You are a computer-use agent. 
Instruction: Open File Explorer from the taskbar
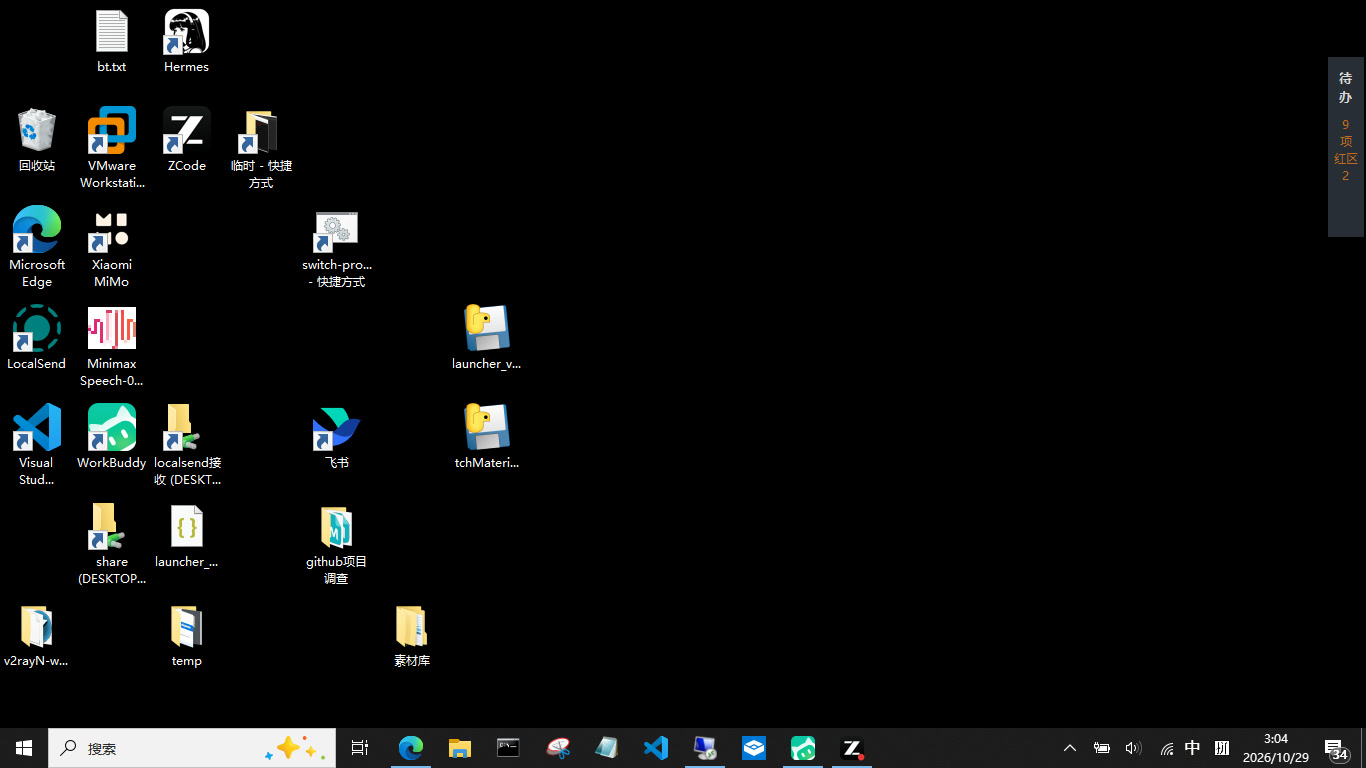460,748
